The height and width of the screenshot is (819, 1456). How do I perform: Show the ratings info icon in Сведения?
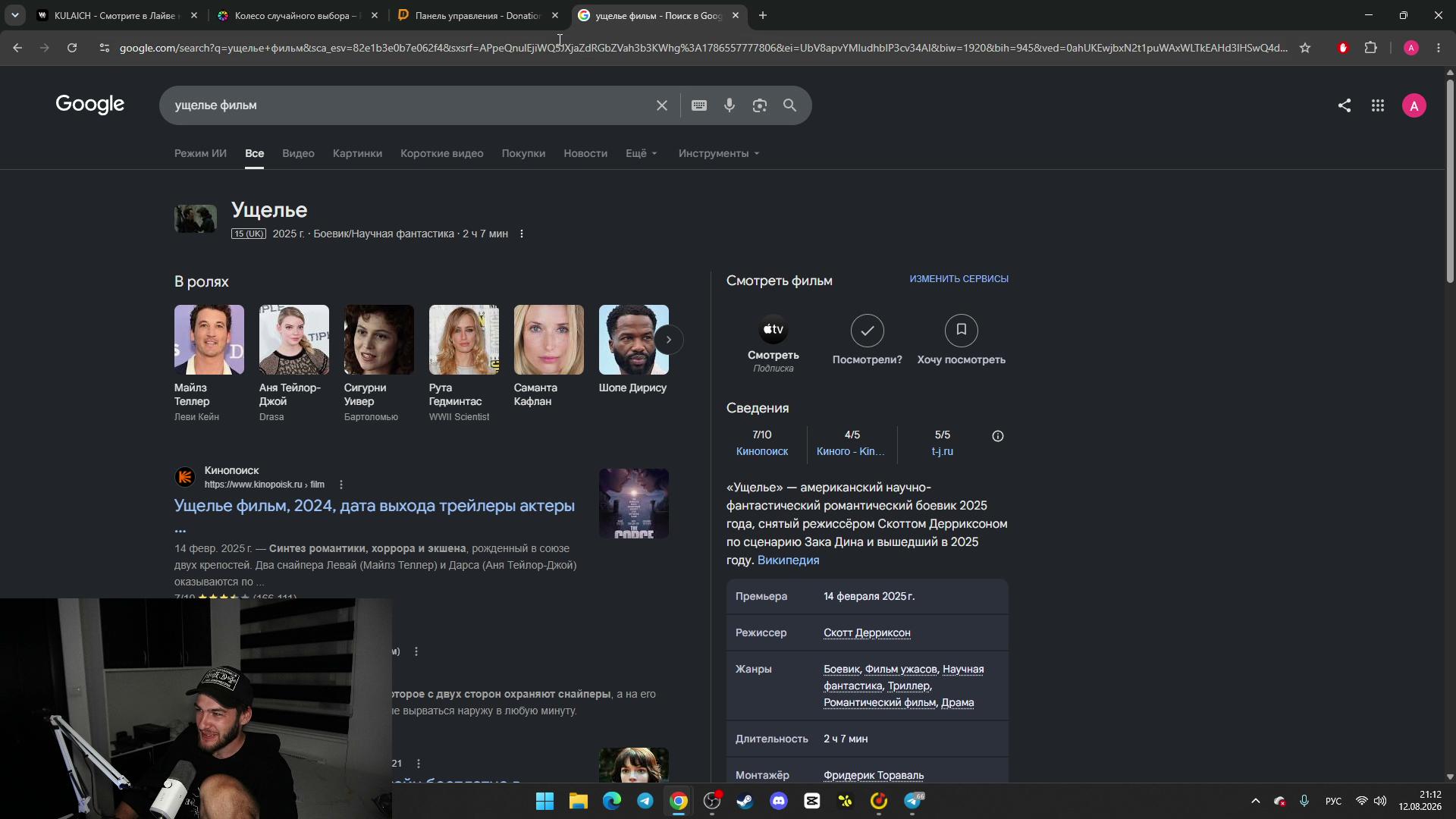tap(998, 436)
